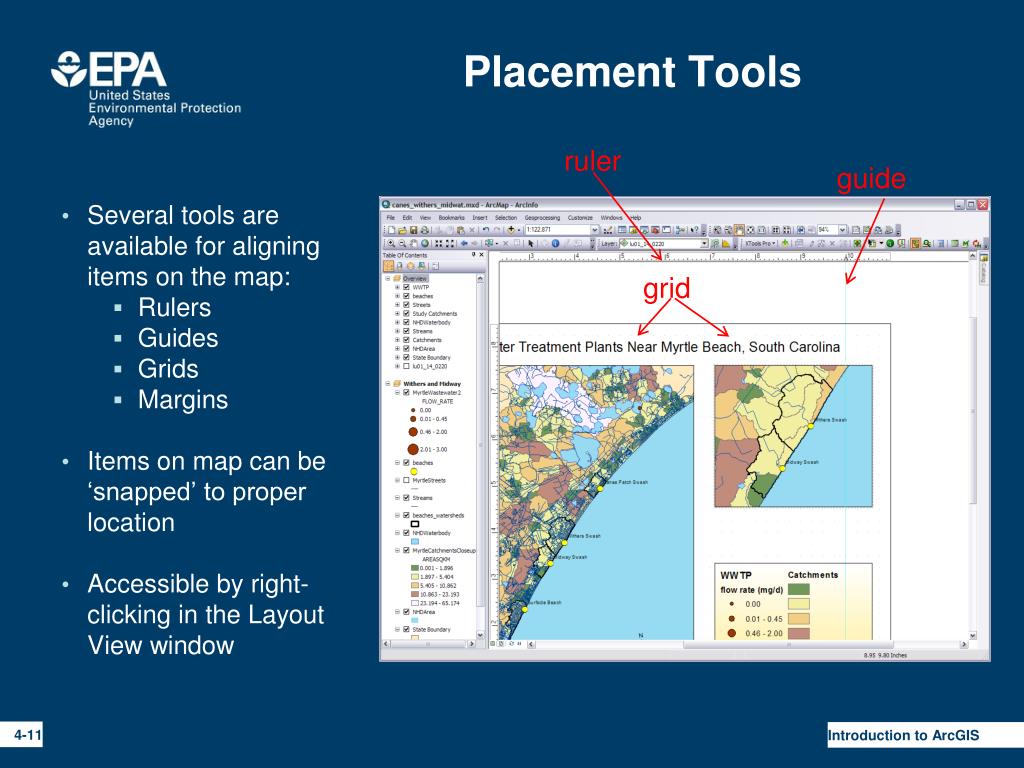Open the layout zoom percent dropdown

(842, 230)
